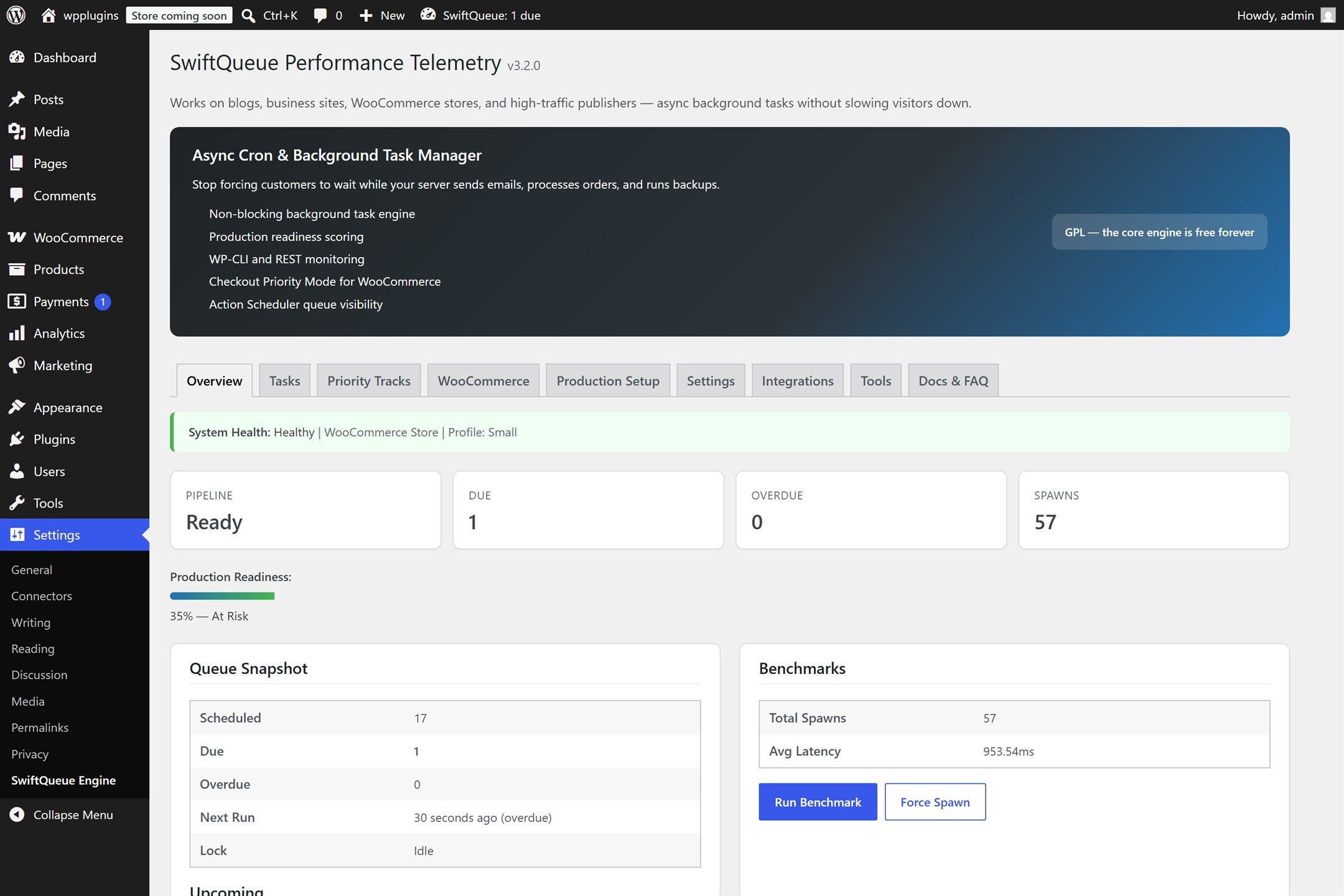Open the Settings tab in SwiftQueue
This screenshot has width=1344, height=896.
tap(711, 381)
